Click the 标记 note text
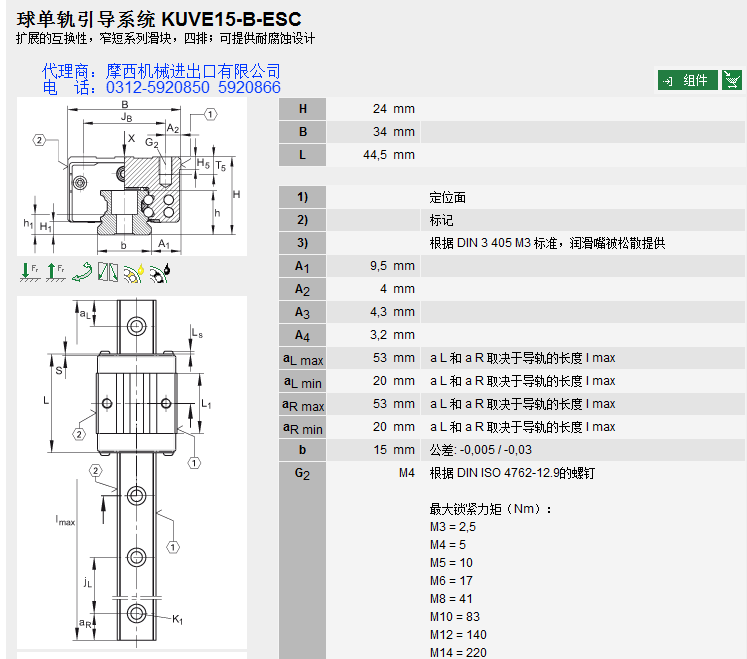The image size is (747, 659). click(x=442, y=220)
